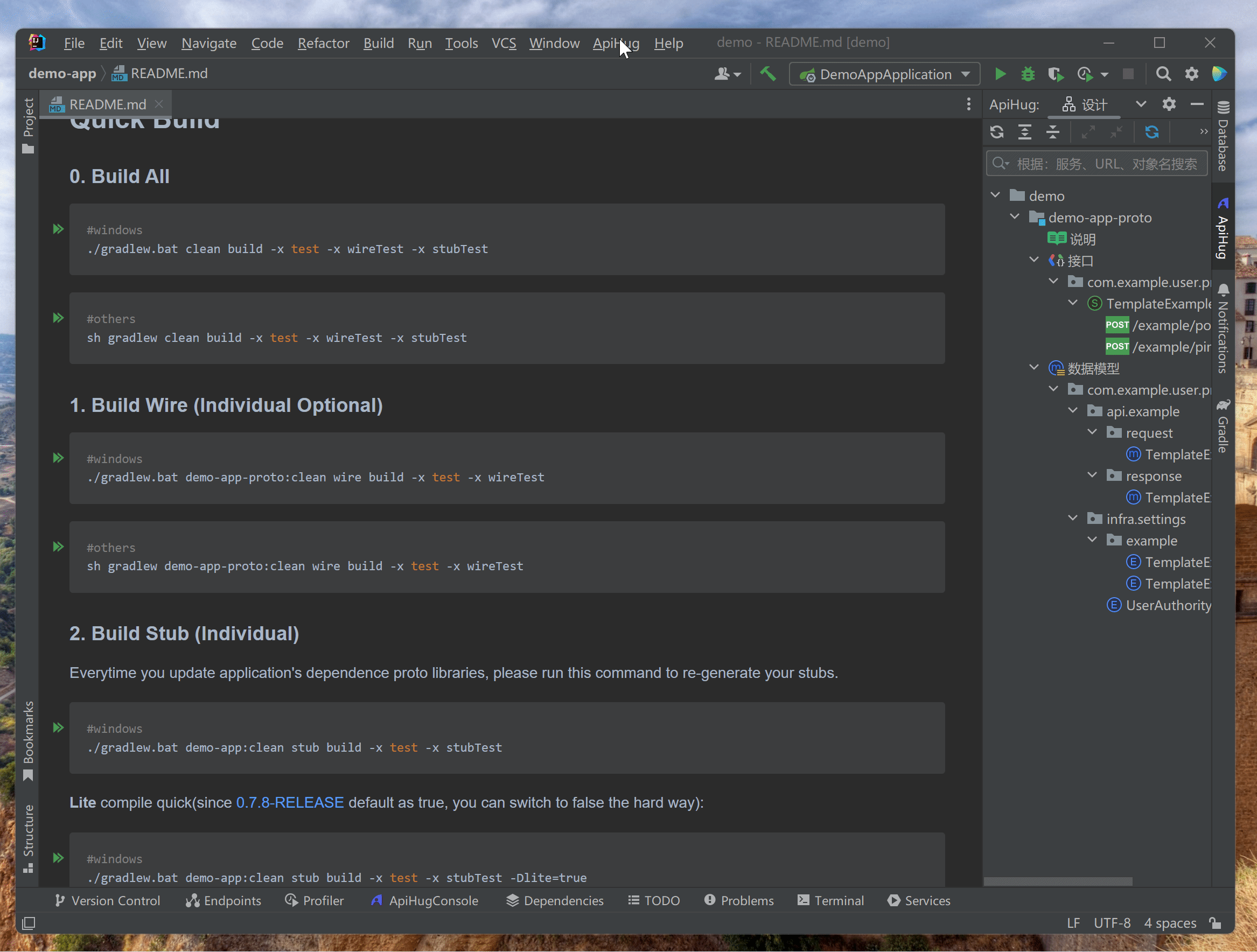This screenshot has height=952, width=1257.
Task: Open IDE Settings via the gear icon
Action: pos(1192,74)
